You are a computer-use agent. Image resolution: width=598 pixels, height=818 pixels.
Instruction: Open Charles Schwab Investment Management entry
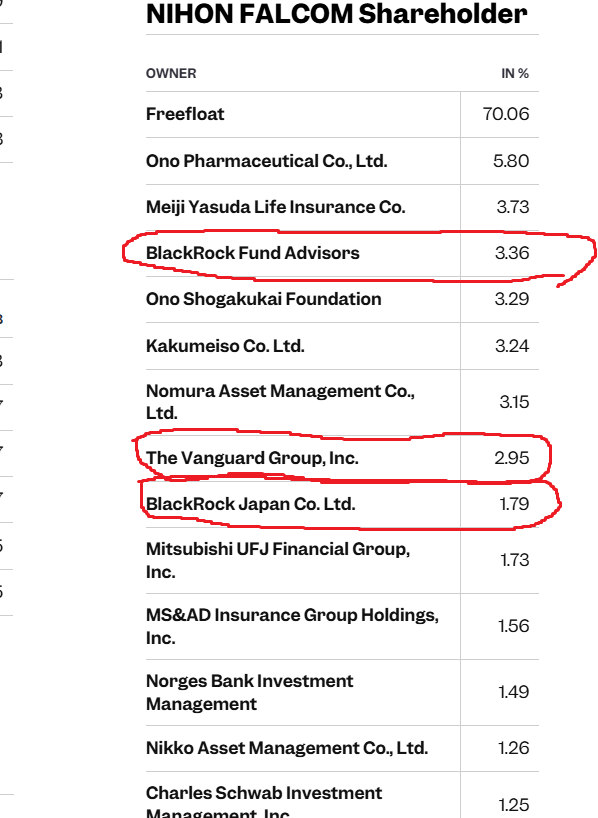click(264, 803)
